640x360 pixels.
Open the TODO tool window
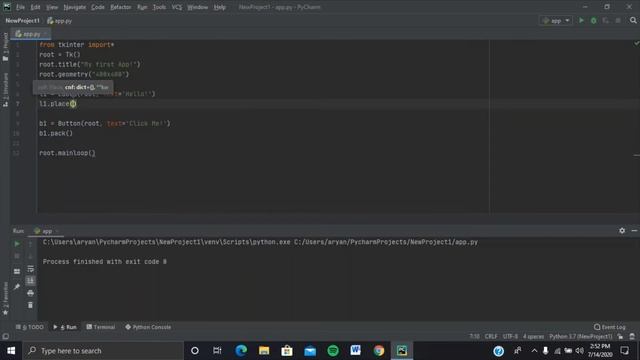(x=29, y=327)
